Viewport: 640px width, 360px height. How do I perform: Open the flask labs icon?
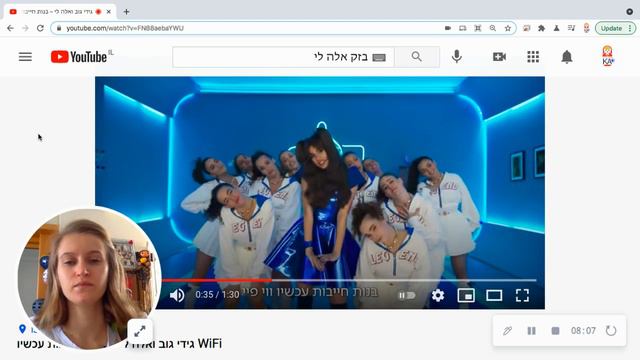tap(556, 28)
